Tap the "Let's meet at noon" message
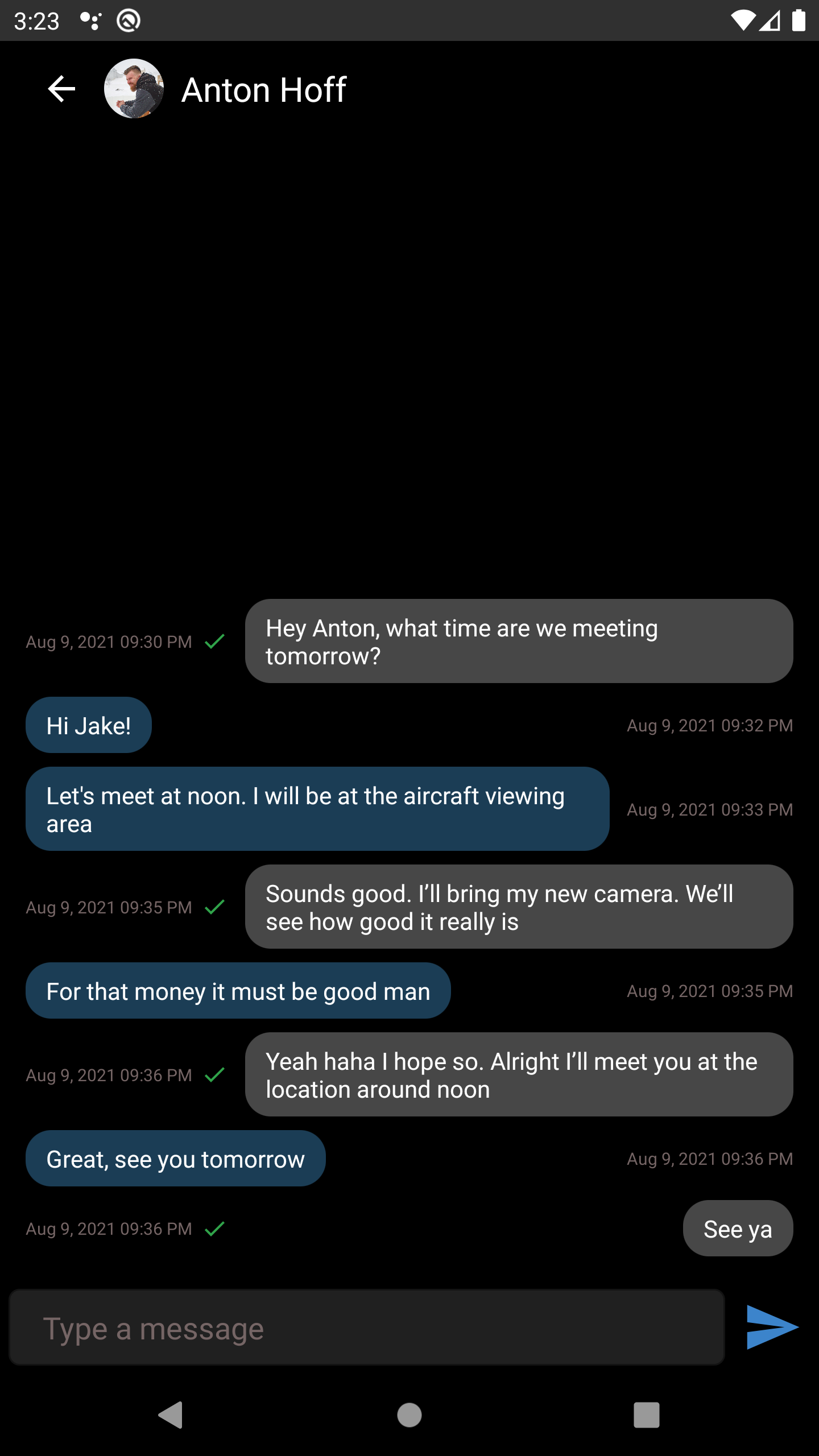 [x=317, y=809]
